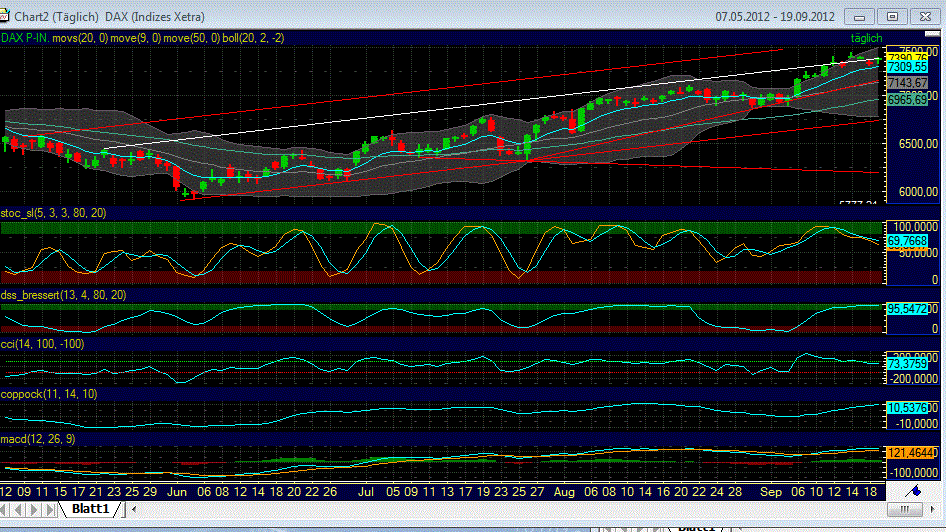This screenshot has width=946, height=532.
Task: Select the Blatt1 sheet tab
Action: pos(90,509)
